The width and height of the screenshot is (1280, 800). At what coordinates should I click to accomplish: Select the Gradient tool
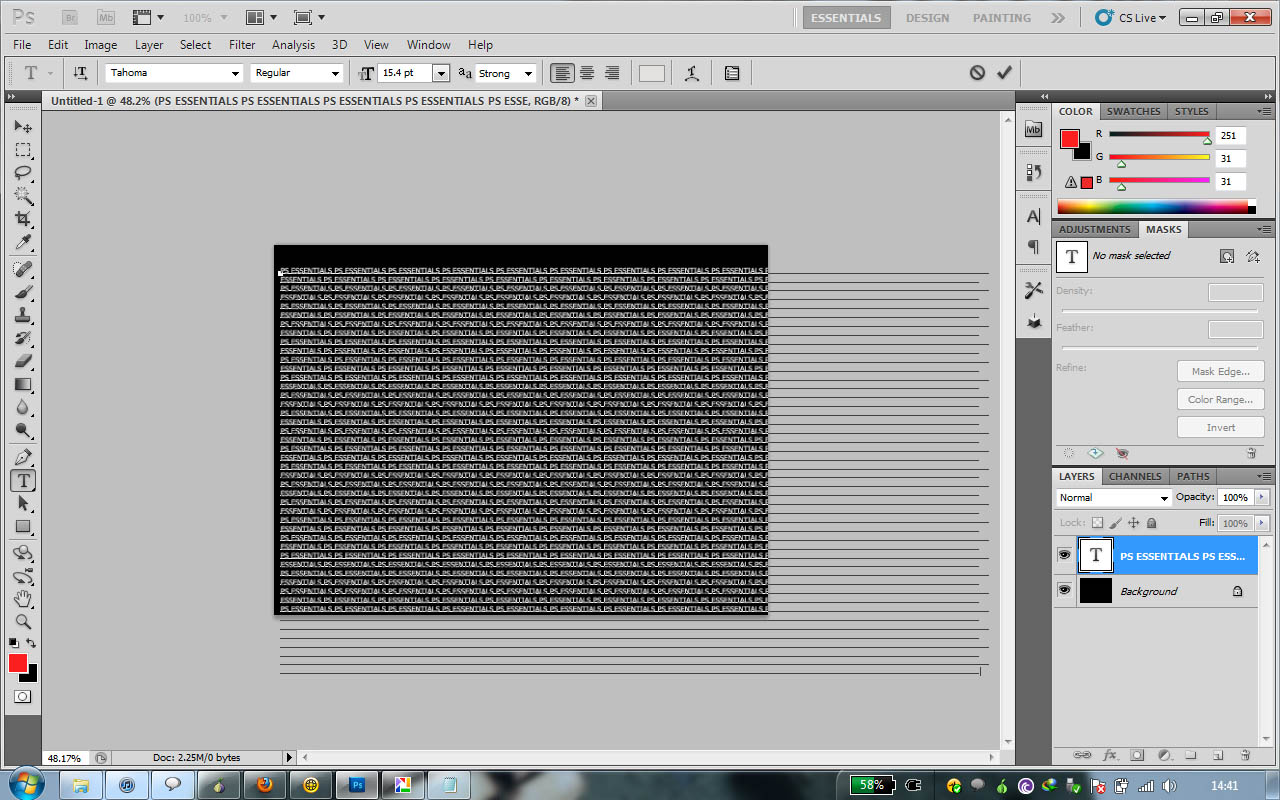coord(24,384)
